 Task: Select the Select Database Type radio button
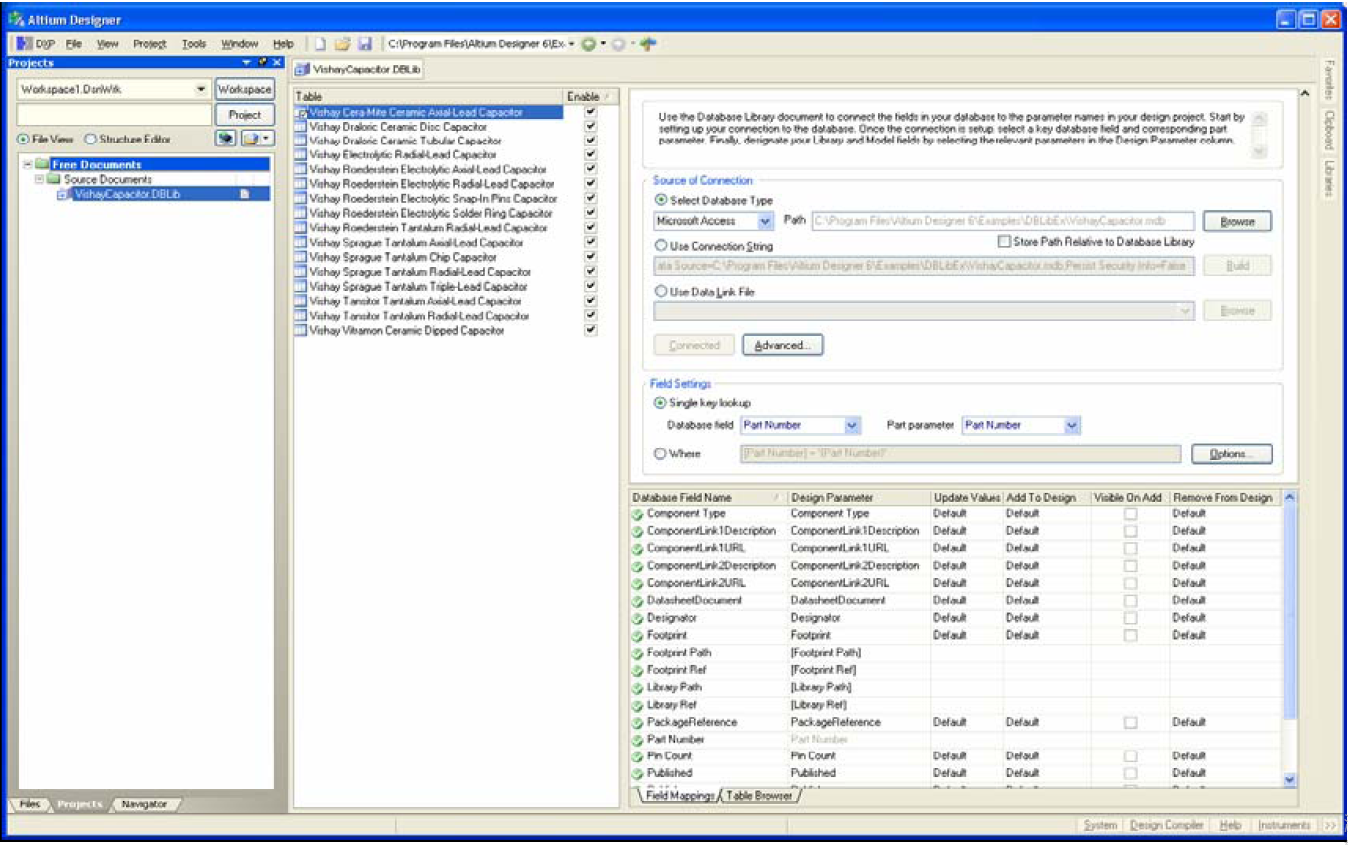tap(660, 201)
